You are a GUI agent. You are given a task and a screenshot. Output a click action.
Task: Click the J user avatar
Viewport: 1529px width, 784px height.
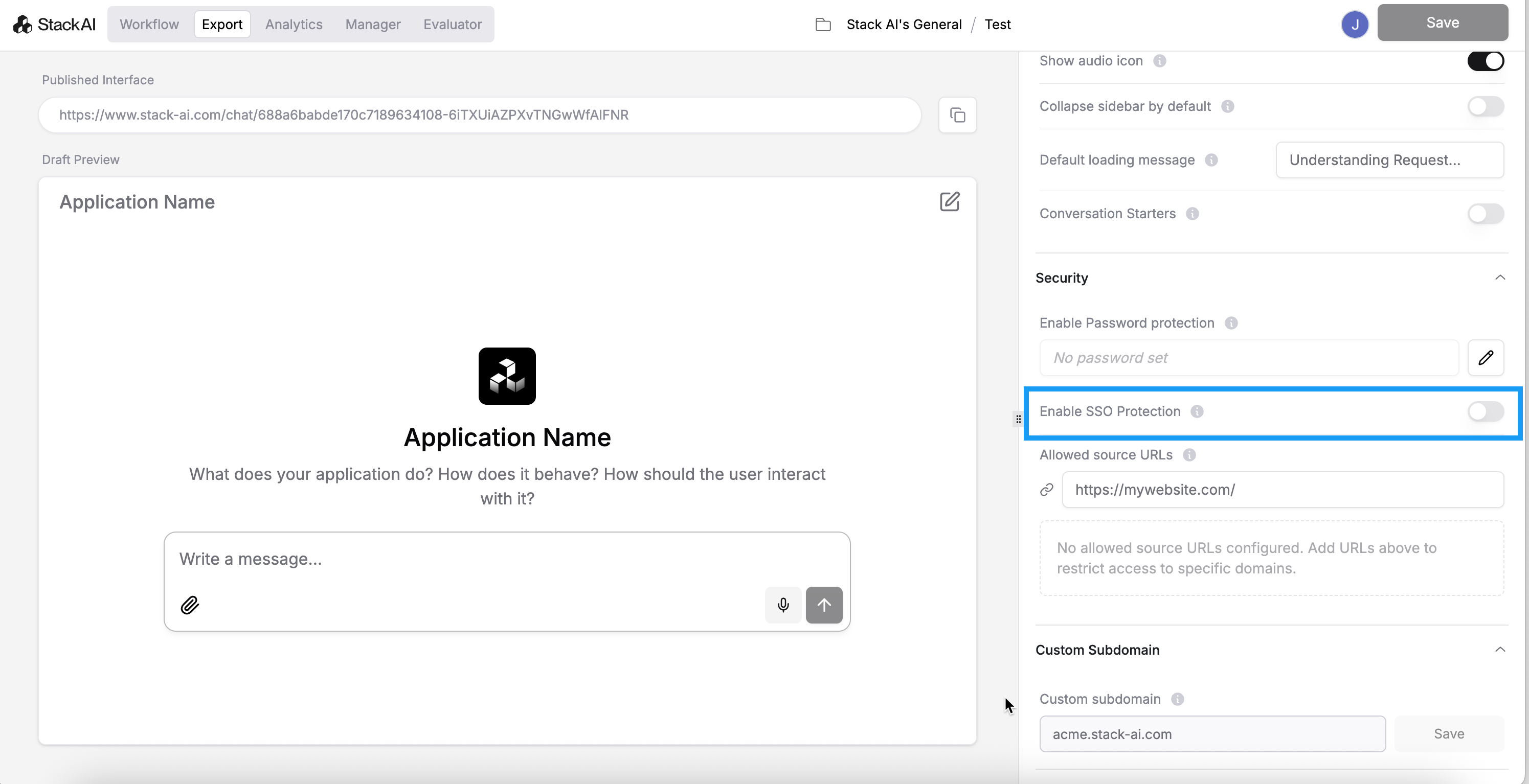pos(1355,25)
